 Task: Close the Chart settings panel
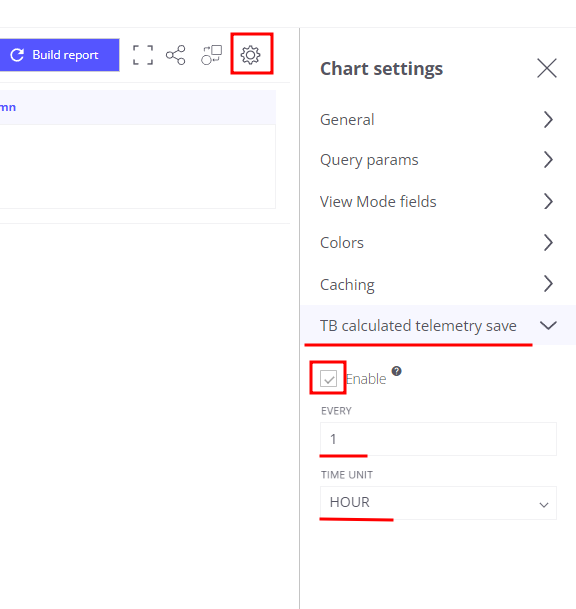547,68
